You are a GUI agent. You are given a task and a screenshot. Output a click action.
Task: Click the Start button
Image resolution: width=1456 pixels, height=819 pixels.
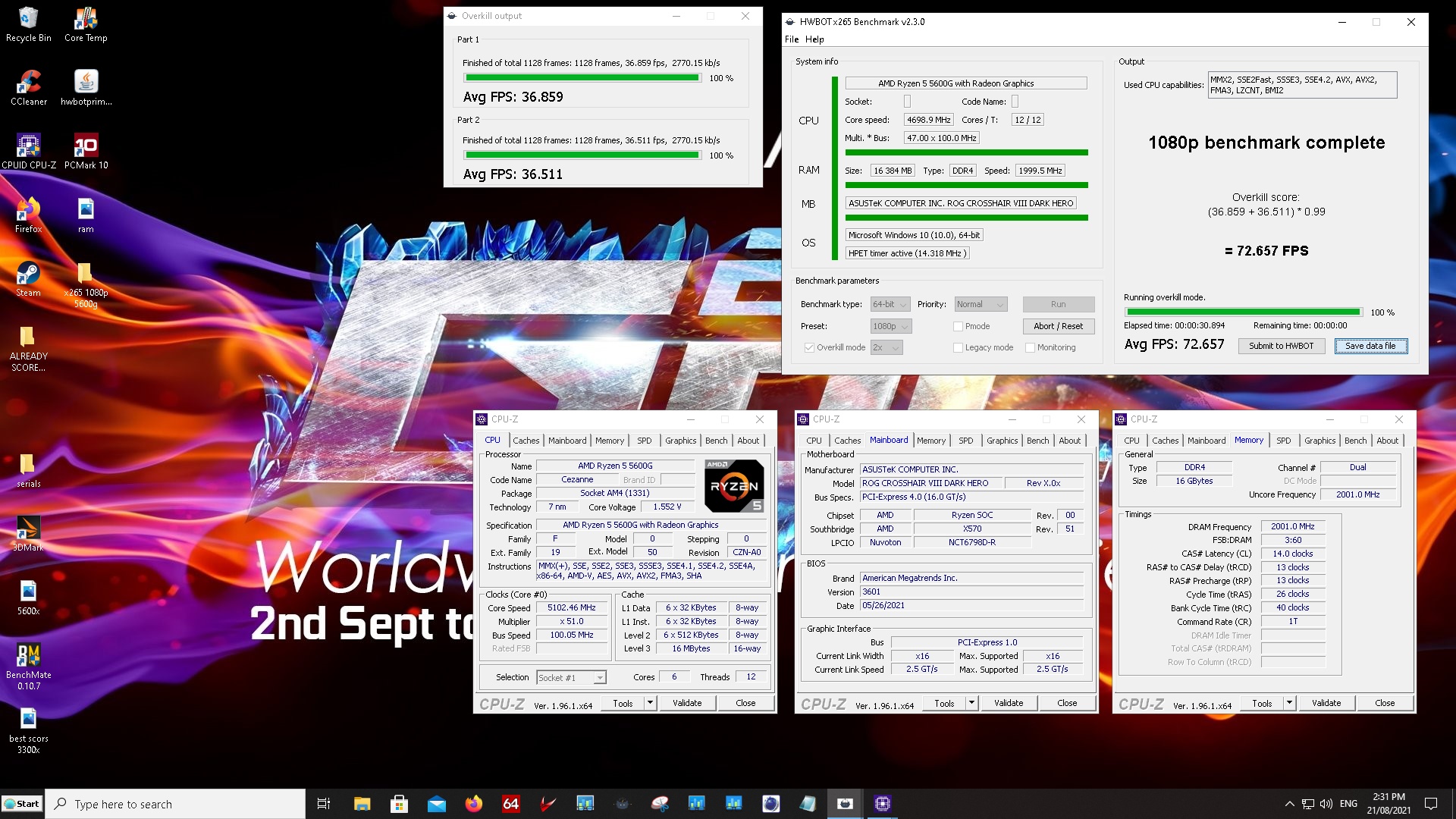[x=21, y=804]
